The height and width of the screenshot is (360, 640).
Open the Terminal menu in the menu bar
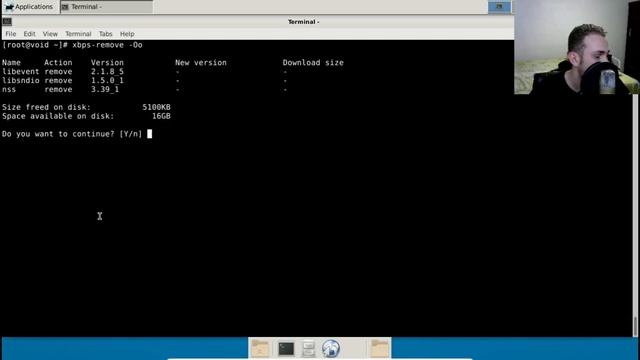(x=78, y=34)
